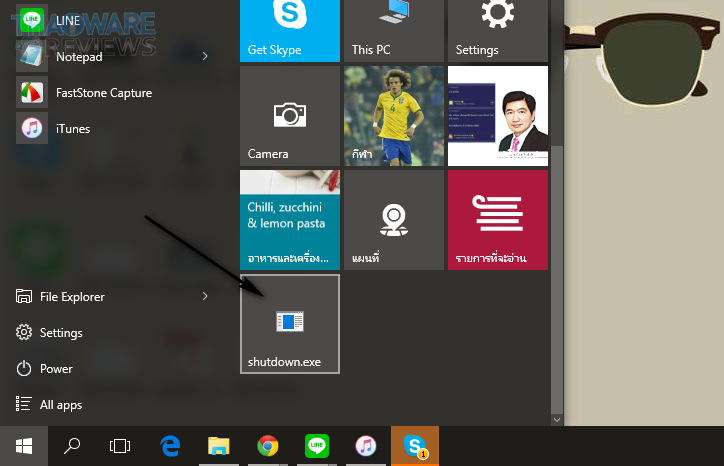Switch to Google Chrome on the taskbar
The image size is (724, 466).
pos(268,446)
